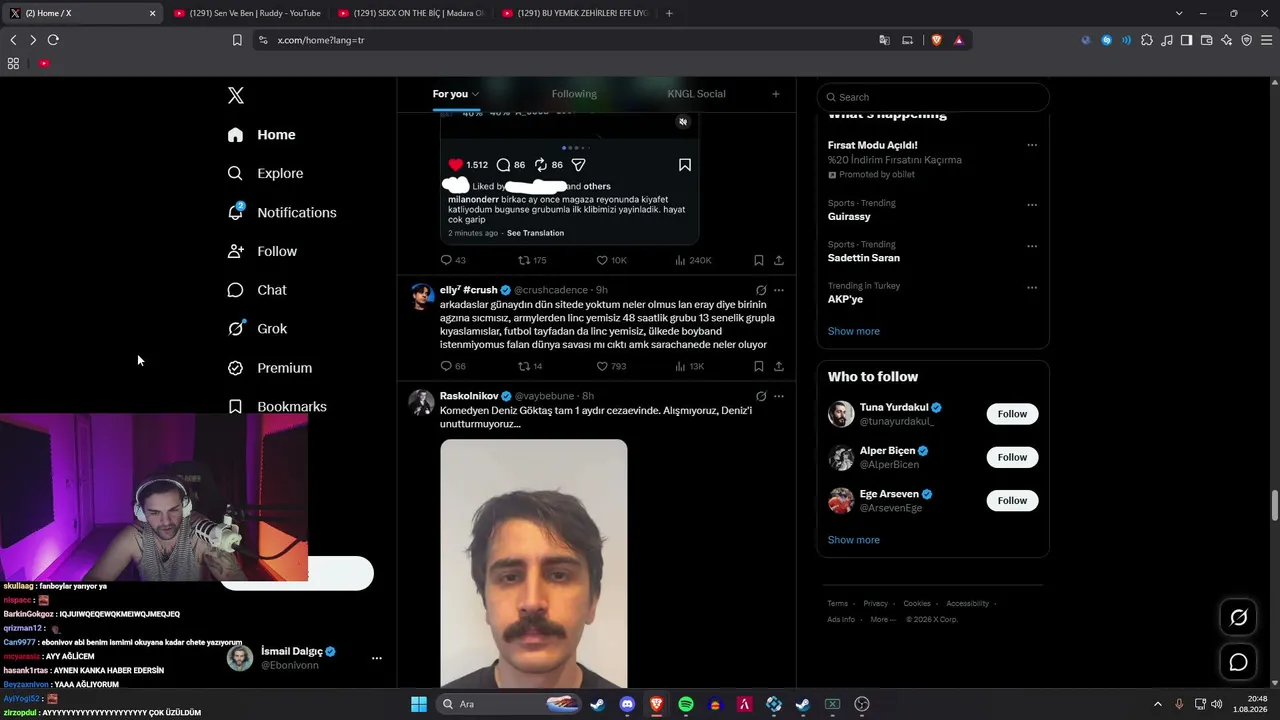Open more options for Sadettin Saran trend
Screen dimensions: 1280x720
[x=1032, y=246]
